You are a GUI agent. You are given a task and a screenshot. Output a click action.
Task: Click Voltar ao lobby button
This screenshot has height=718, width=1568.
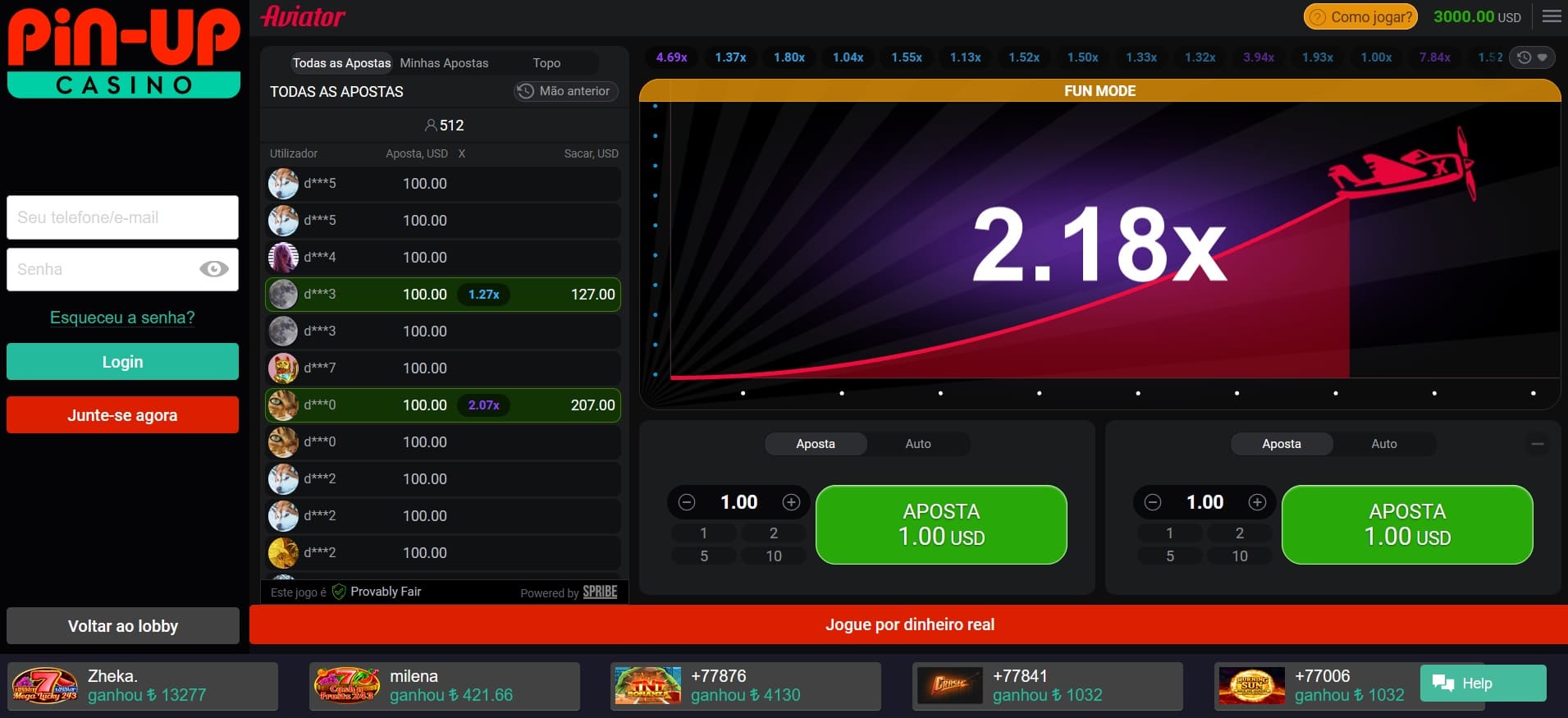coord(123,626)
